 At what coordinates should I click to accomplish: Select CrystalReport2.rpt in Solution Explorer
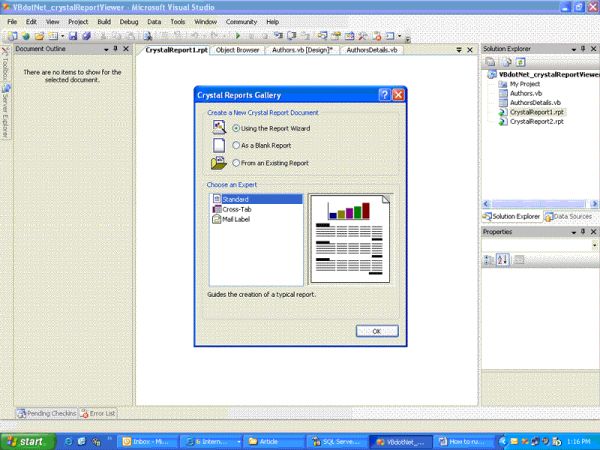click(531, 122)
